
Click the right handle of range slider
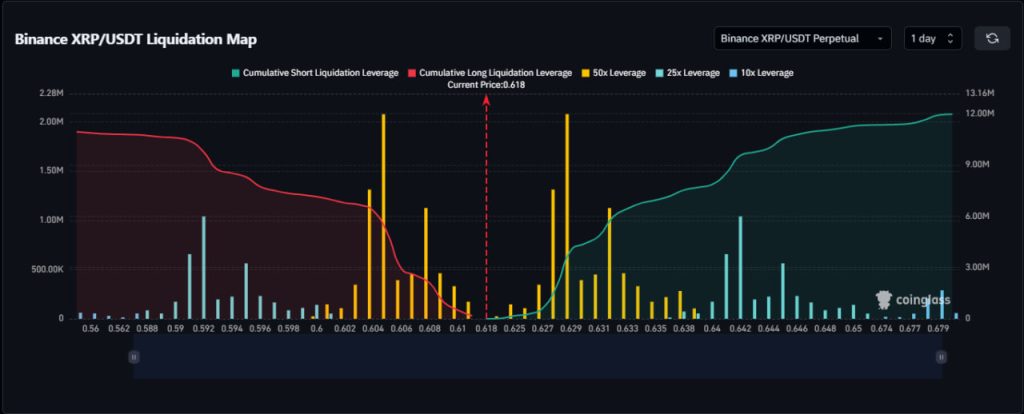click(941, 357)
